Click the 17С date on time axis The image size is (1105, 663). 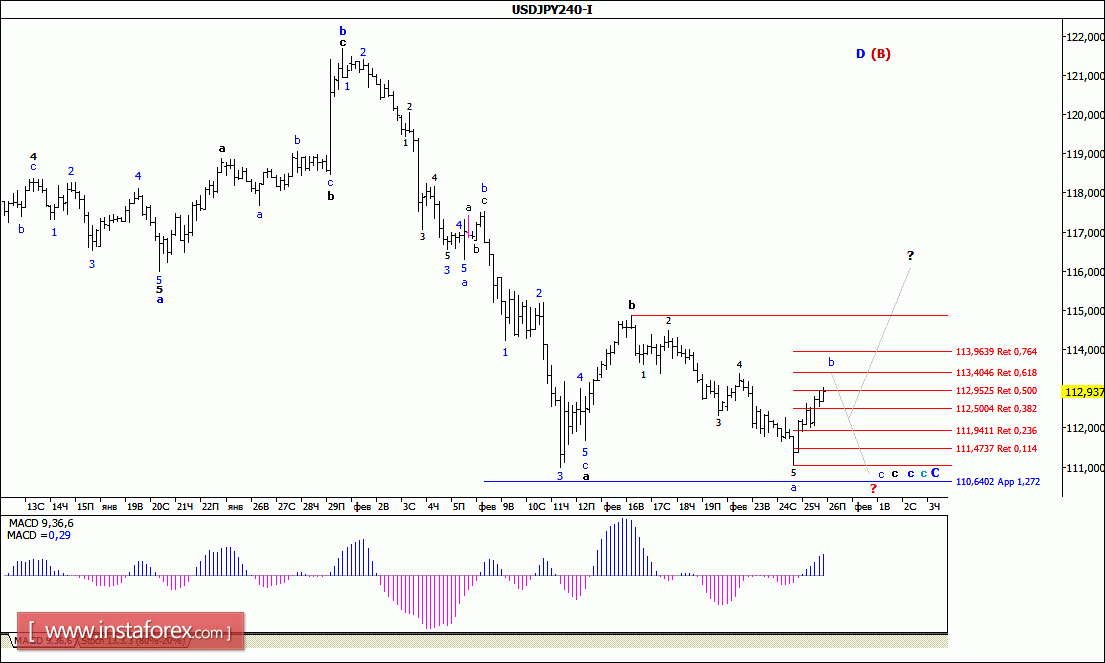click(x=661, y=506)
